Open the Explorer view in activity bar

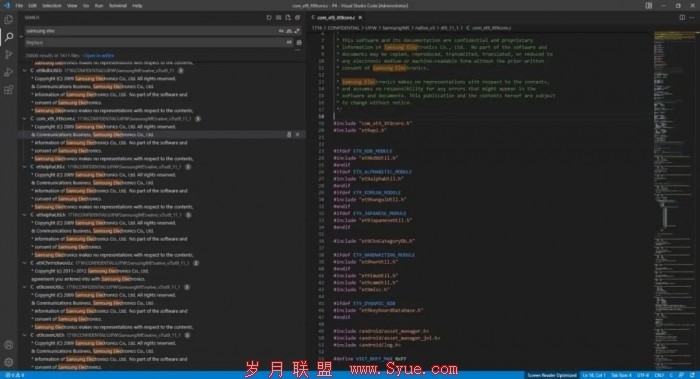coord(8,19)
